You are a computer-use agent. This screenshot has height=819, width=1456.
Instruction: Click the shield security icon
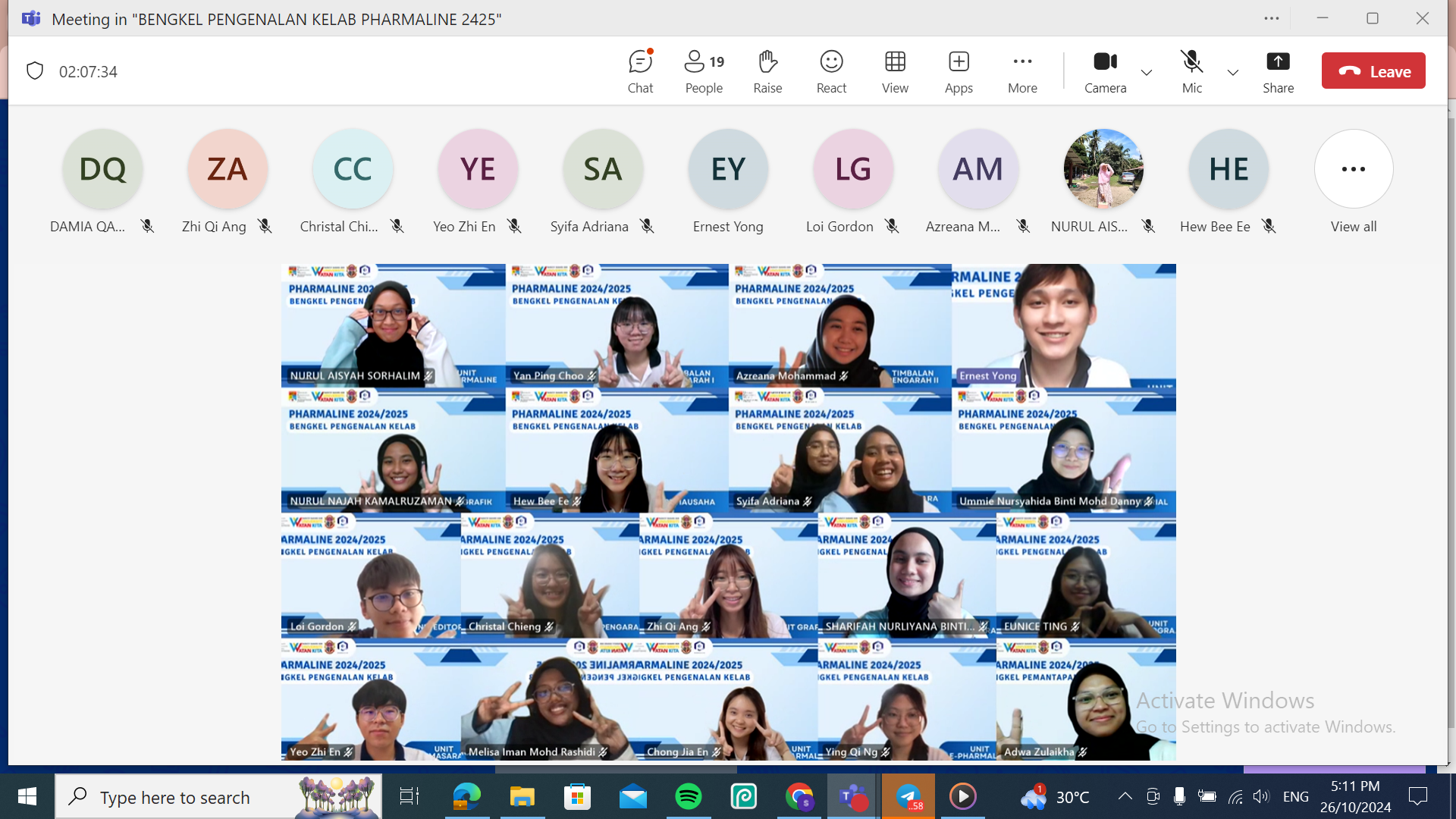[35, 71]
